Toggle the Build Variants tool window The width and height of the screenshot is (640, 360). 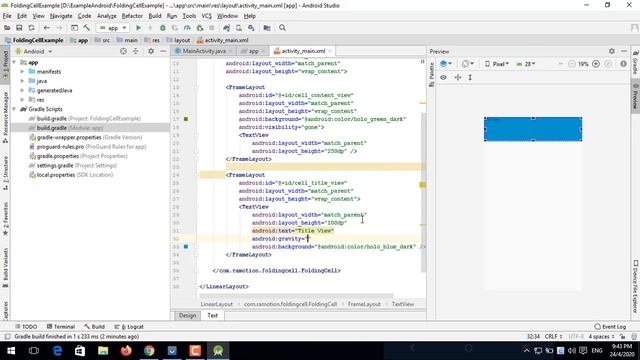5,267
